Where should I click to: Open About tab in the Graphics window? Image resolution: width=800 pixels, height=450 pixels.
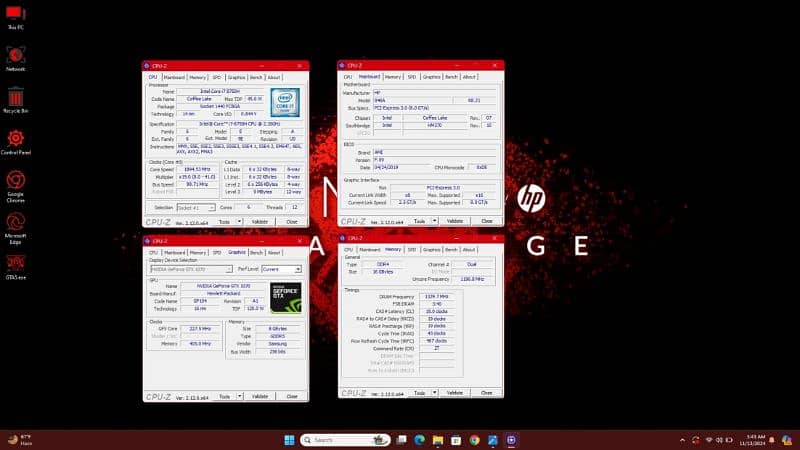coord(273,252)
